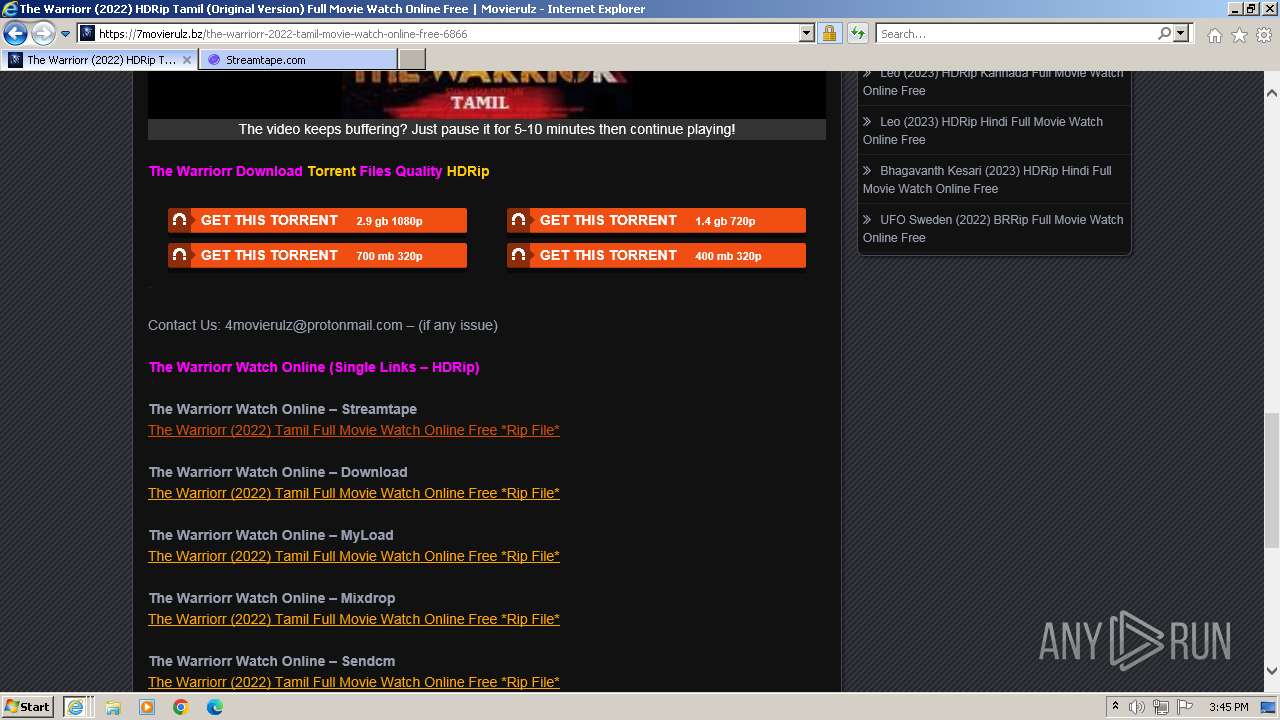This screenshot has width=1280, height=720.
Task: Click the video keeps buffering notice
Action: pyautogui.click(x=487, y=129)
